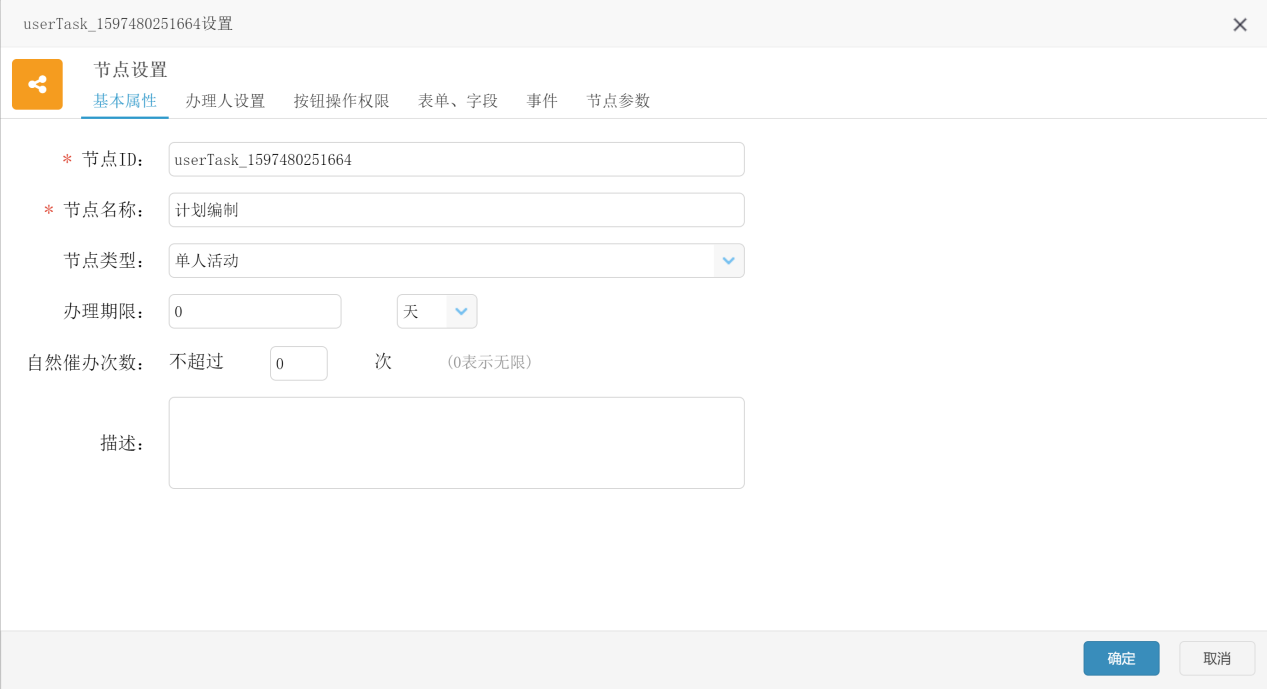Open the 办理人设置 tab

pos(225,101)
